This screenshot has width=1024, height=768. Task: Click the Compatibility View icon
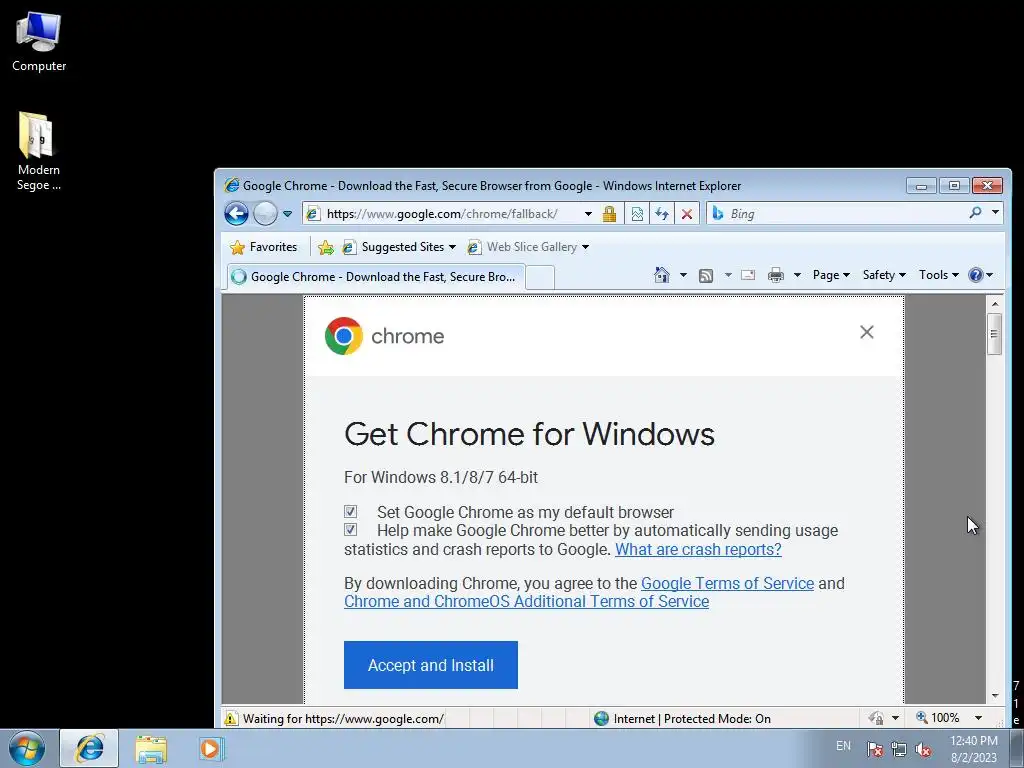pyautogui.click(x=637, y=214)
